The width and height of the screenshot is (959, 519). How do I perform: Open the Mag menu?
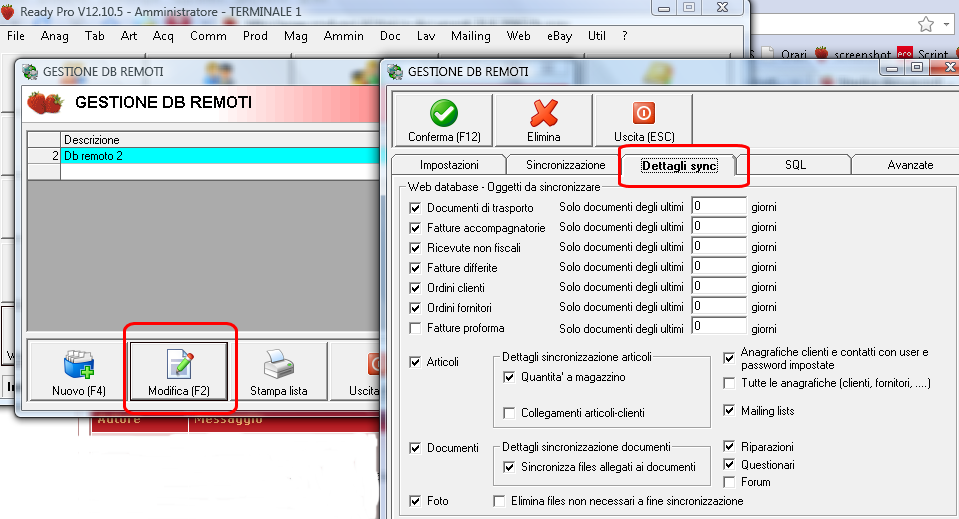click(295, 36)
